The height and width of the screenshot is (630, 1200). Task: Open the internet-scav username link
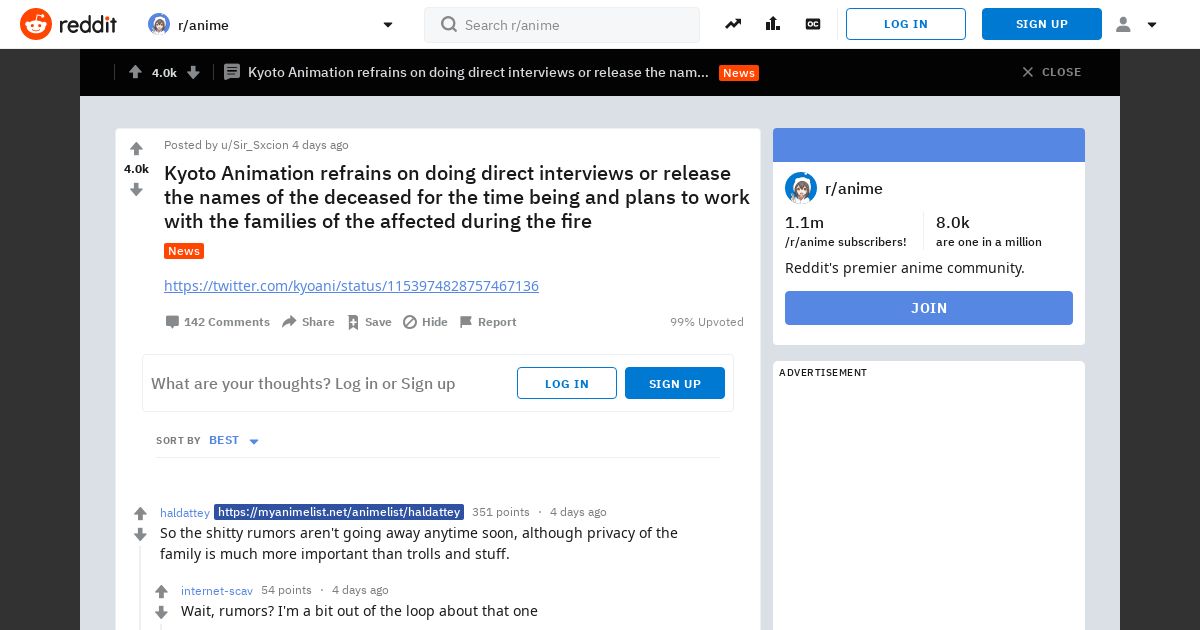217,591
